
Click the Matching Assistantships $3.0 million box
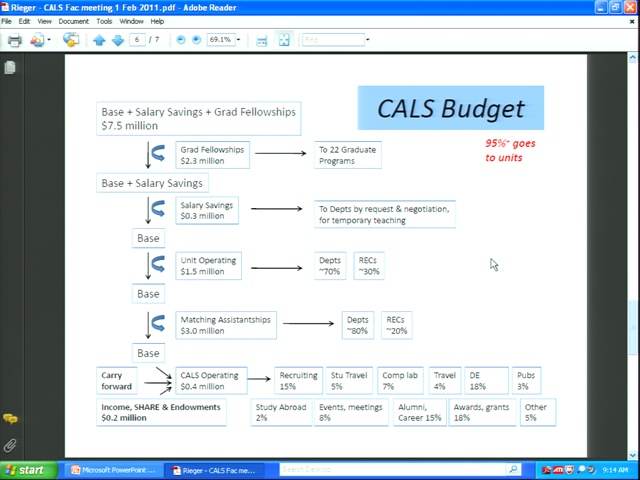coord(226,325)
